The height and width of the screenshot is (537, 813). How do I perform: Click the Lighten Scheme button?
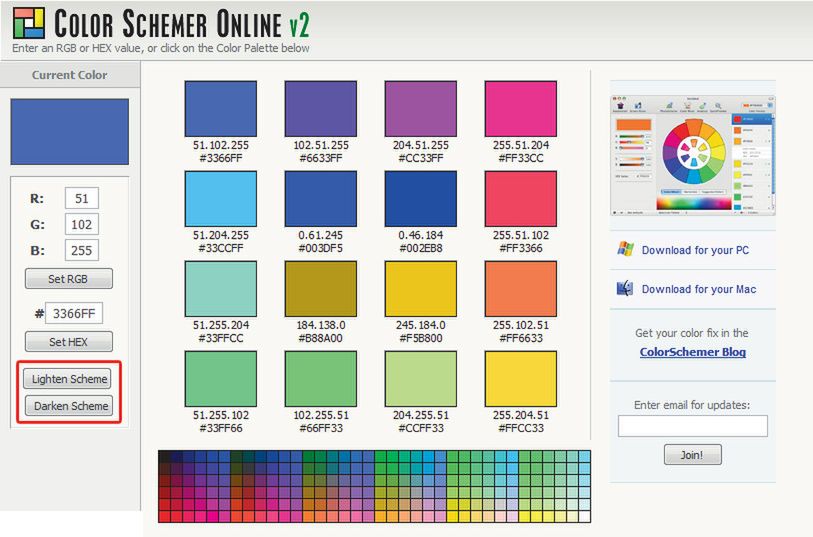click(x=67, y=379)
